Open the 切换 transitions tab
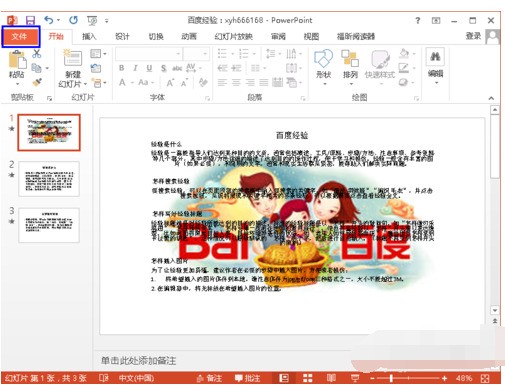The width and height of the screenshot is (505, 387). [x=156, y=36]
